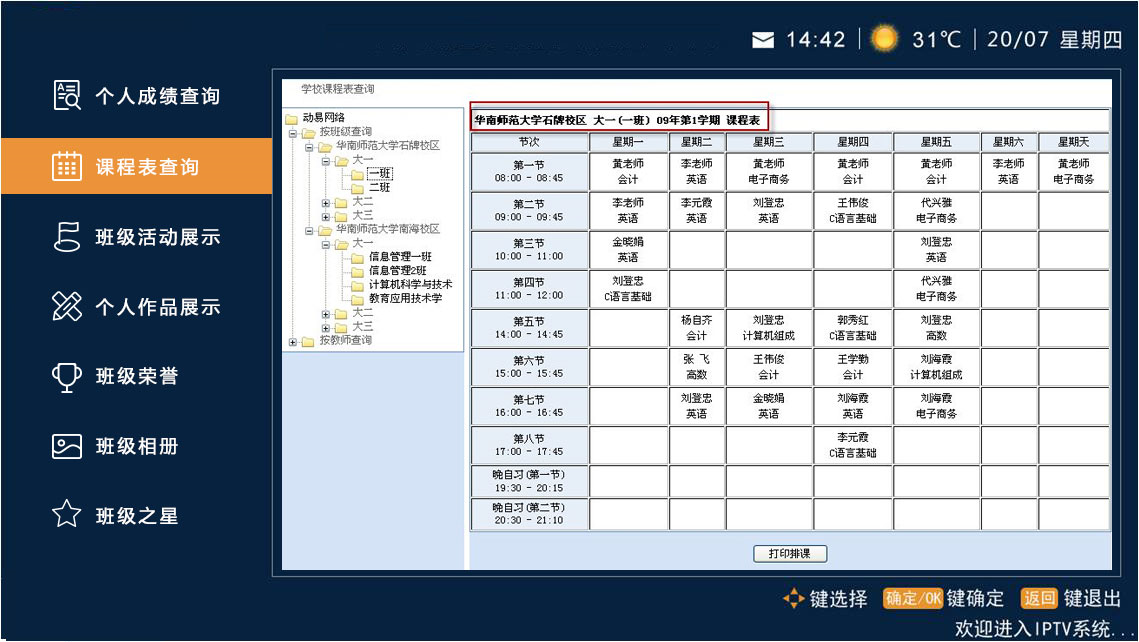The width and height of the screenshot is (1139, 642).
Task: Click the 星期三 column header
Action: [x=768, y=142]
